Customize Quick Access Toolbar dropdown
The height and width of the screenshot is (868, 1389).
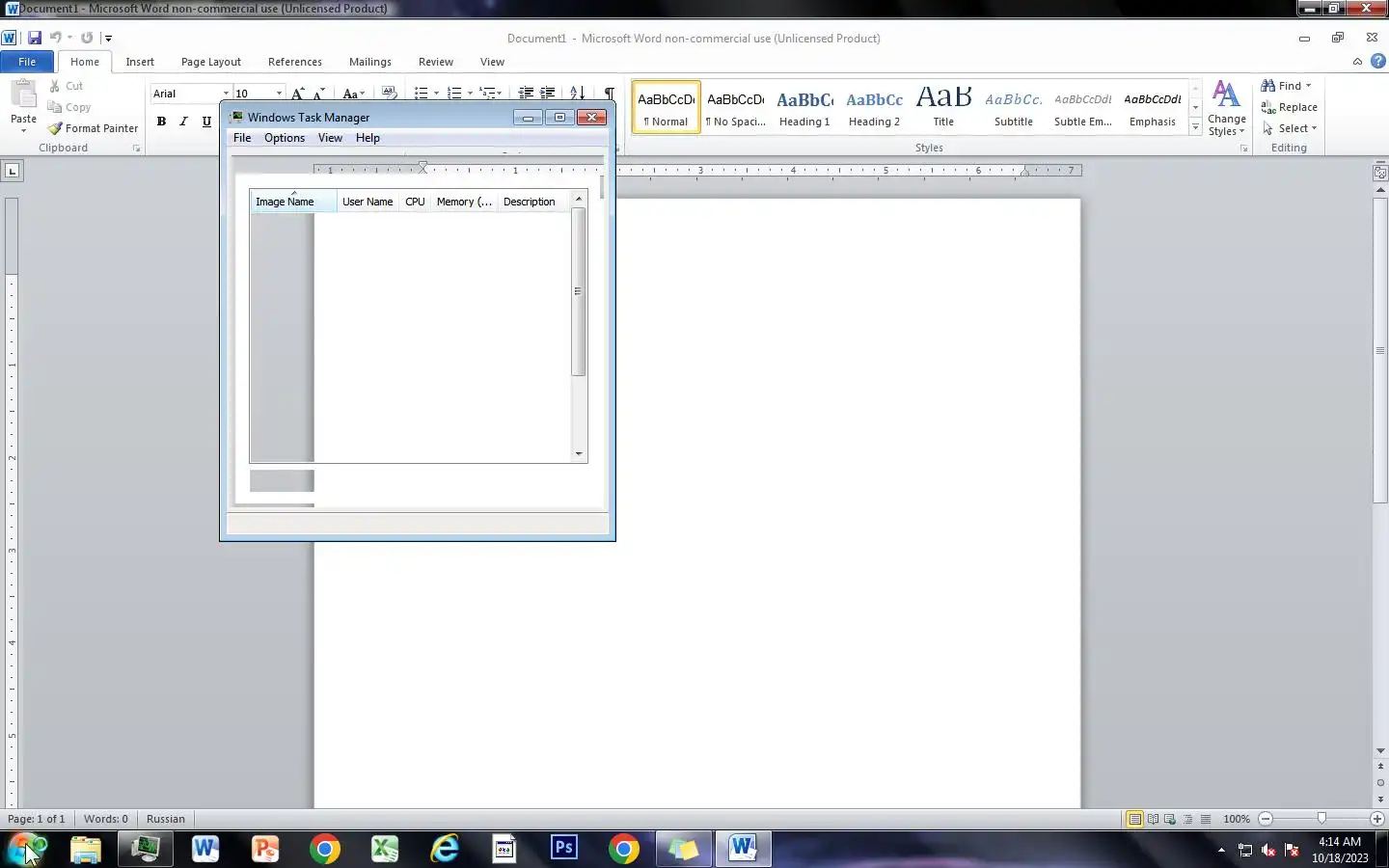click(108, 38)
